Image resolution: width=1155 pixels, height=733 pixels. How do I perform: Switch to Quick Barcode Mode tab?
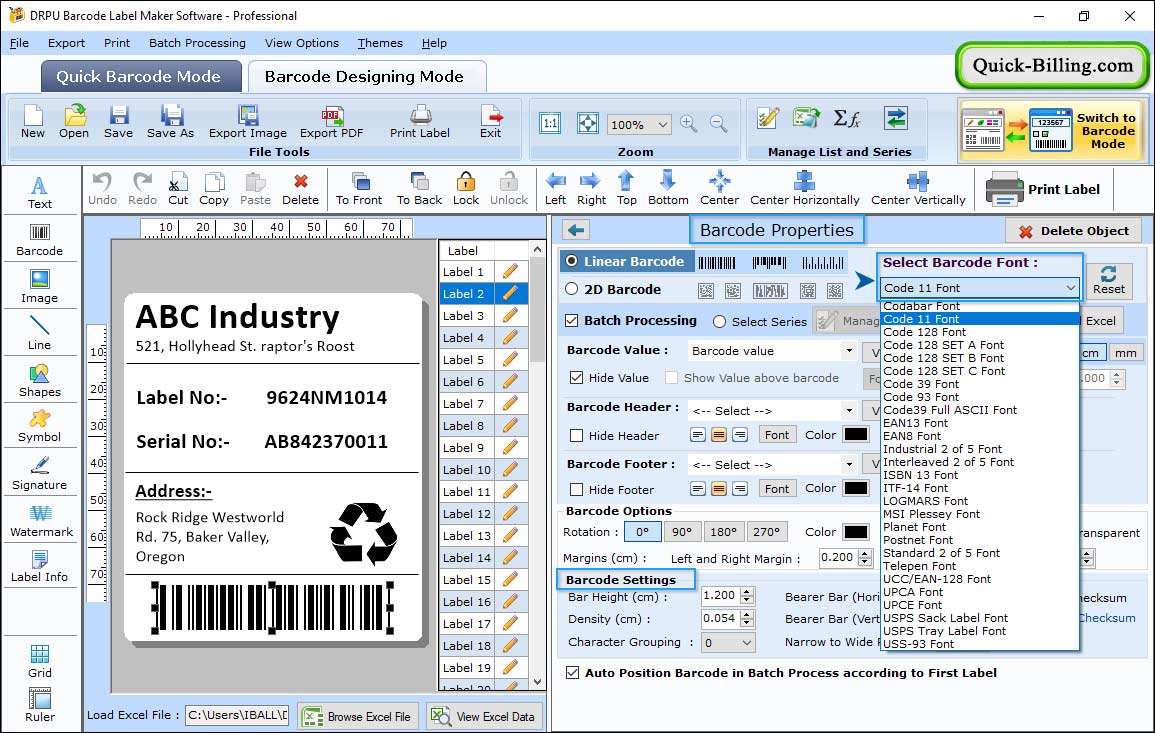140,77
